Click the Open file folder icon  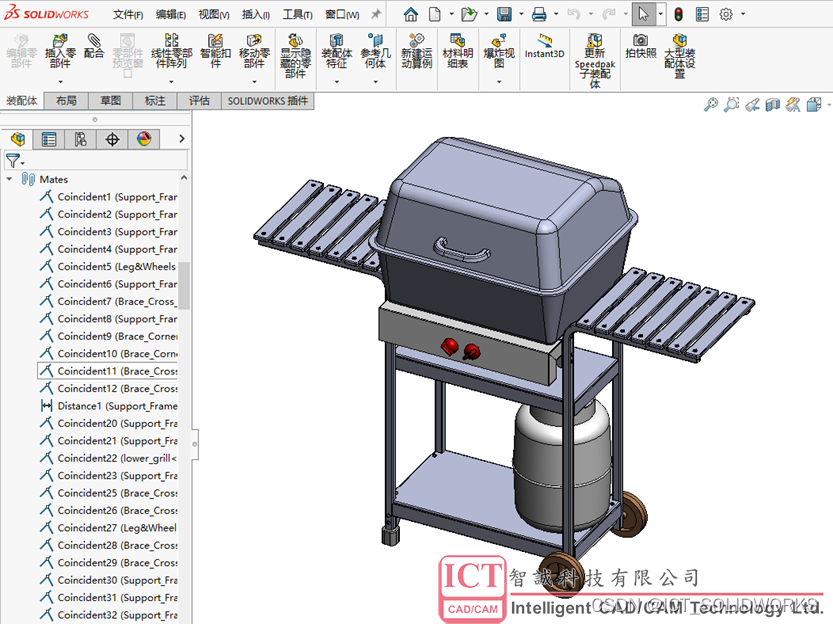coord(469,14)
